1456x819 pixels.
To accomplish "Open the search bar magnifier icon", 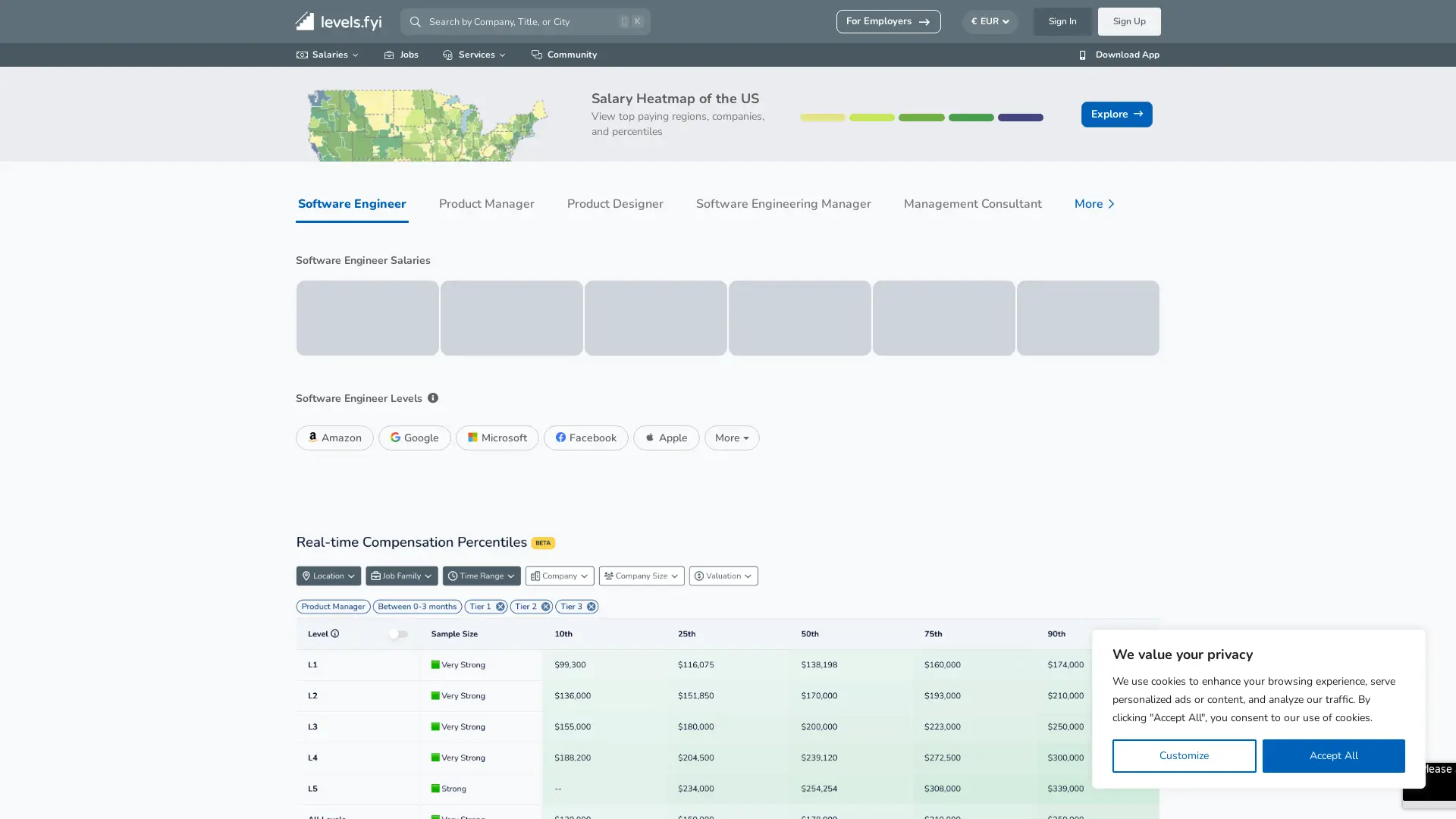I will pyautogui.click(x=415, y=21).
